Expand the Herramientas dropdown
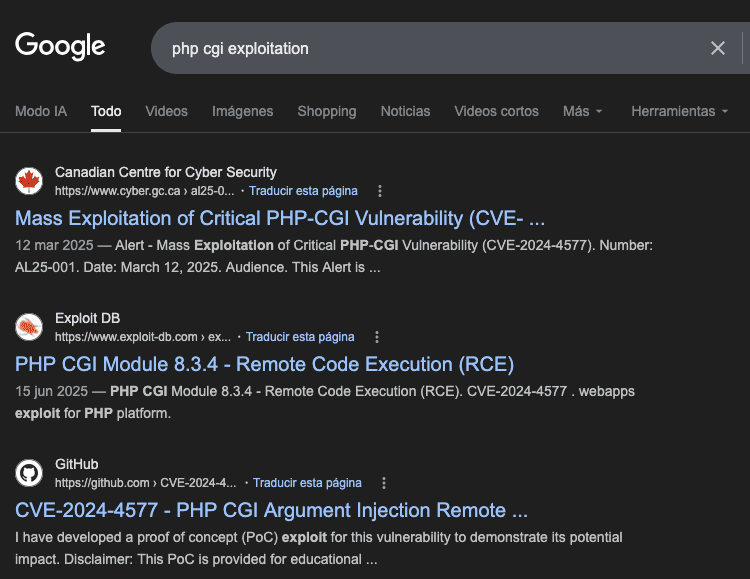Image resolution: width=750 pixels, height=579 pixels. tap(679, 111)
